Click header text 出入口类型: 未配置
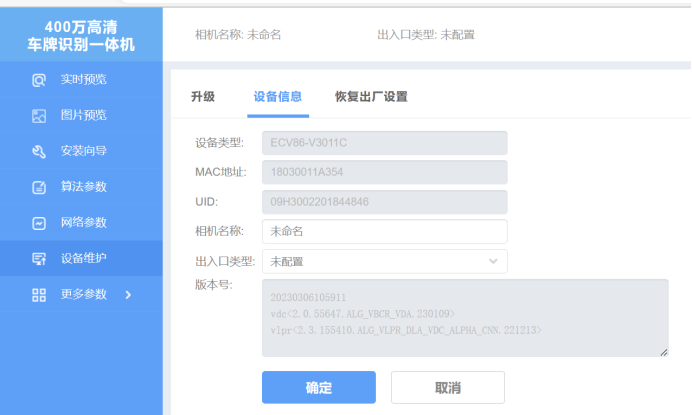Screen dimensions: 692x415 pos(426,34)
